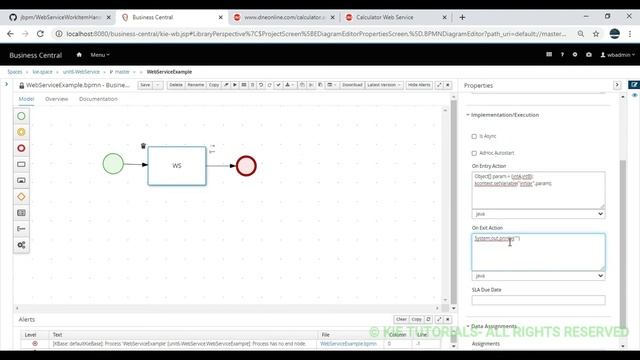Screen dimensions: 640x360
Task: Click the green start event node
Action: pyautogui.click(x=113, y=164)
